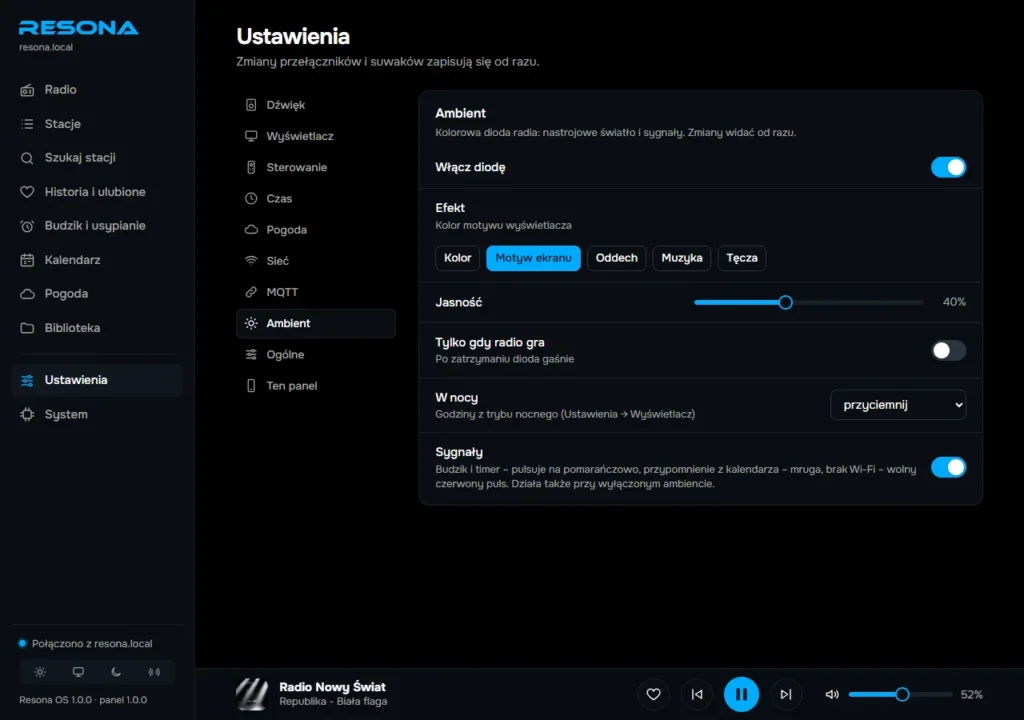
Task: Click the Radio Nowy Świat cover thumbnail
Action: click(252, 695)
